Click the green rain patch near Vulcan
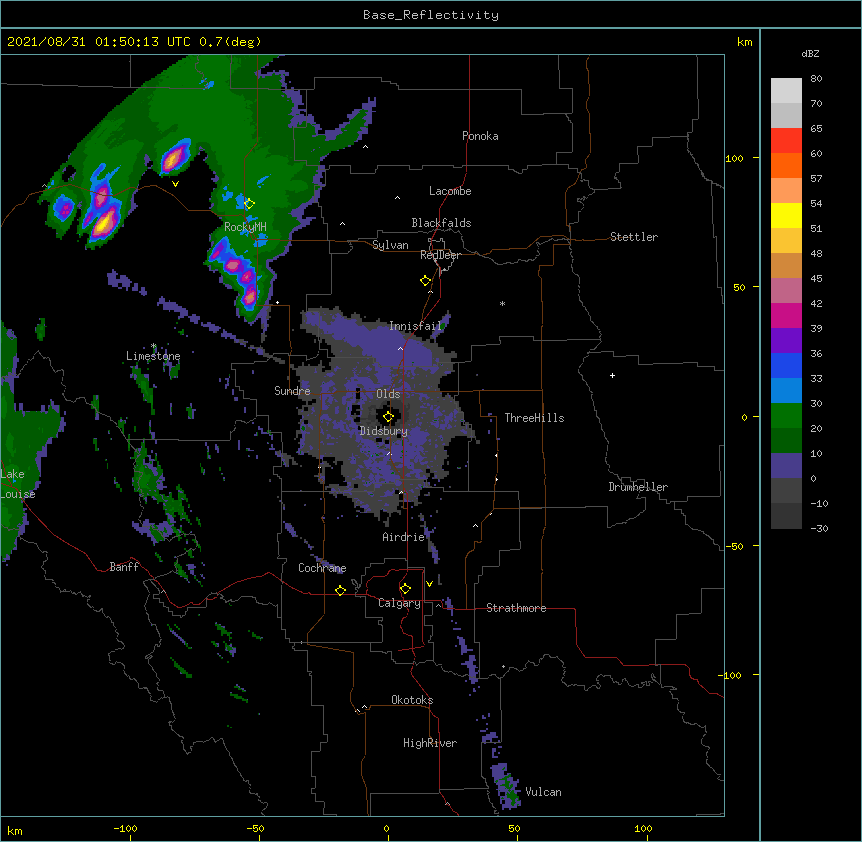Image resolution: width=862 pixels, height=842 pixels. point(512,792)
